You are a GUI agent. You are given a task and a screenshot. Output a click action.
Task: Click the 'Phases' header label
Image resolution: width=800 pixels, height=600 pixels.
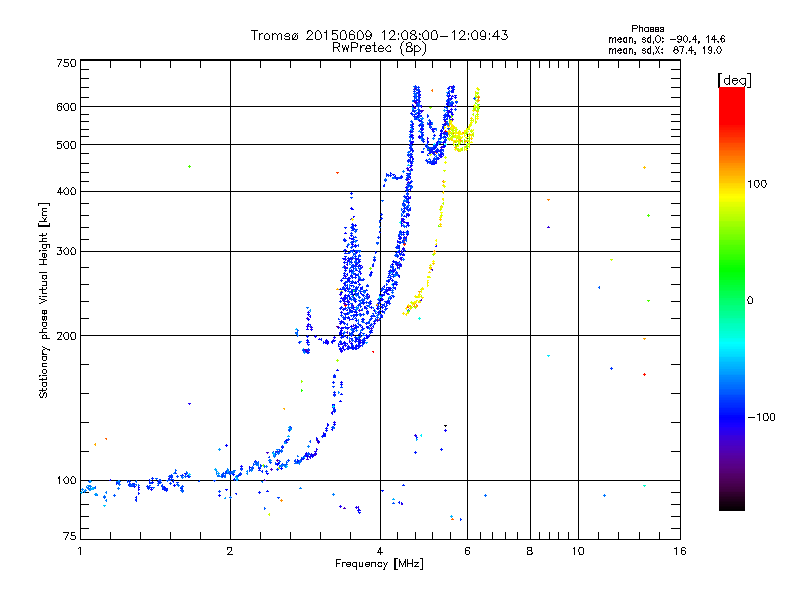647,29
